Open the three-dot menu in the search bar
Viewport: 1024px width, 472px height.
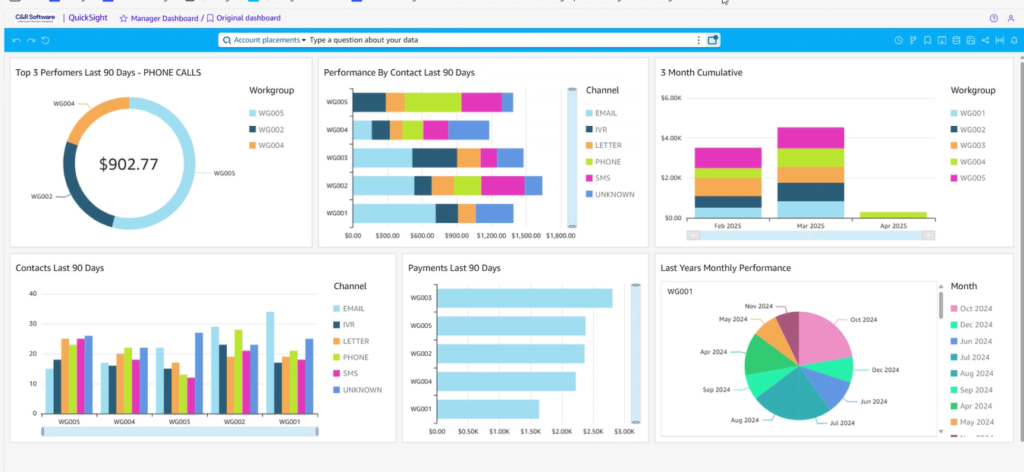coord(698,40)
